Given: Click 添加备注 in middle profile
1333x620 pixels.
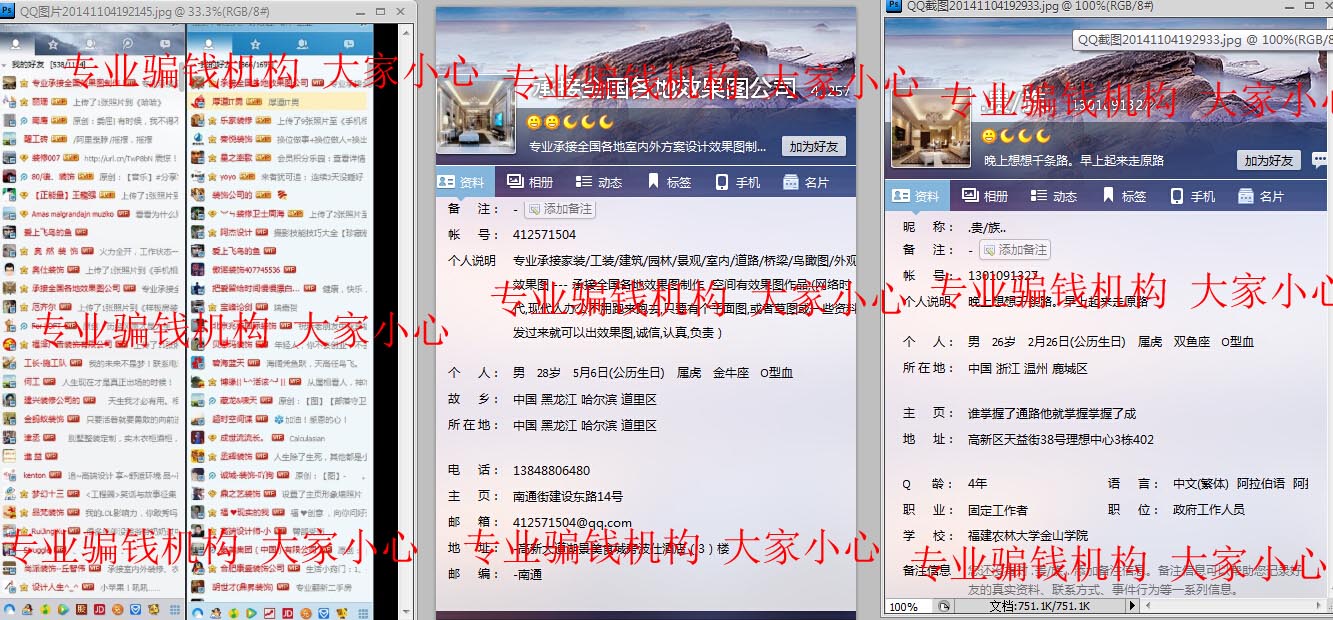Looking at the screenshot, I should 560,209.
